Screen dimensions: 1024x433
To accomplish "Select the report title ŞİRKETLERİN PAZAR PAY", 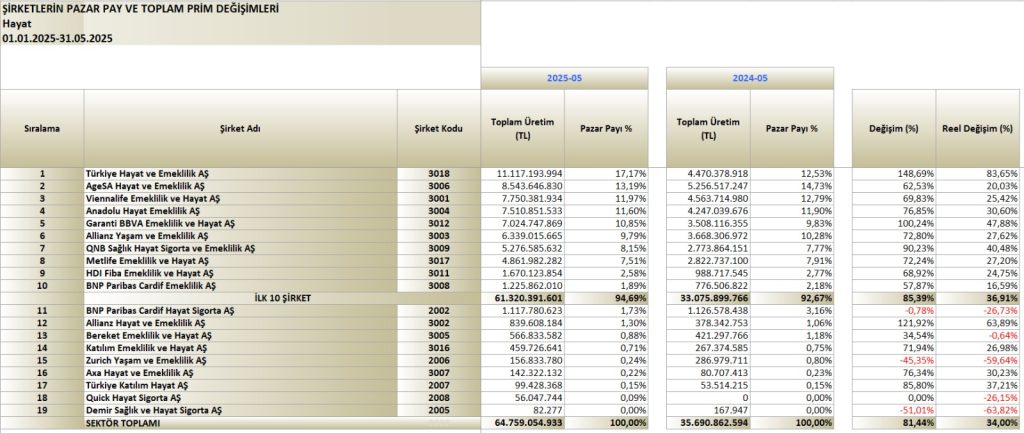I will (140, 10).
